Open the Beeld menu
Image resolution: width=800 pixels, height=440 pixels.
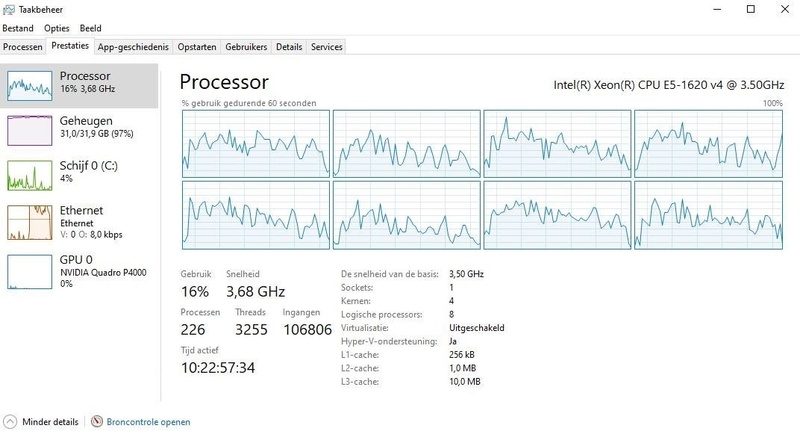(90, 27)
